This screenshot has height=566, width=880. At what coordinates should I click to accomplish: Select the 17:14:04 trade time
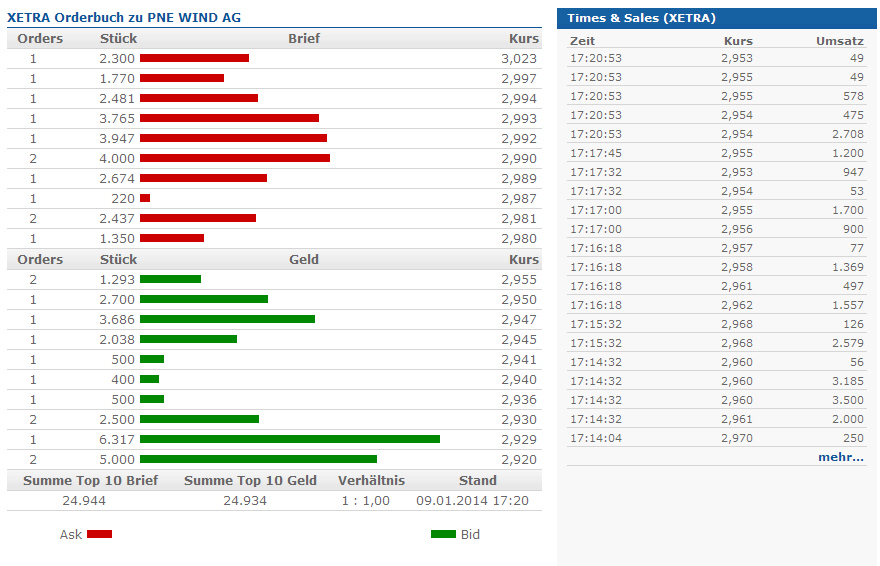point(596,438)
